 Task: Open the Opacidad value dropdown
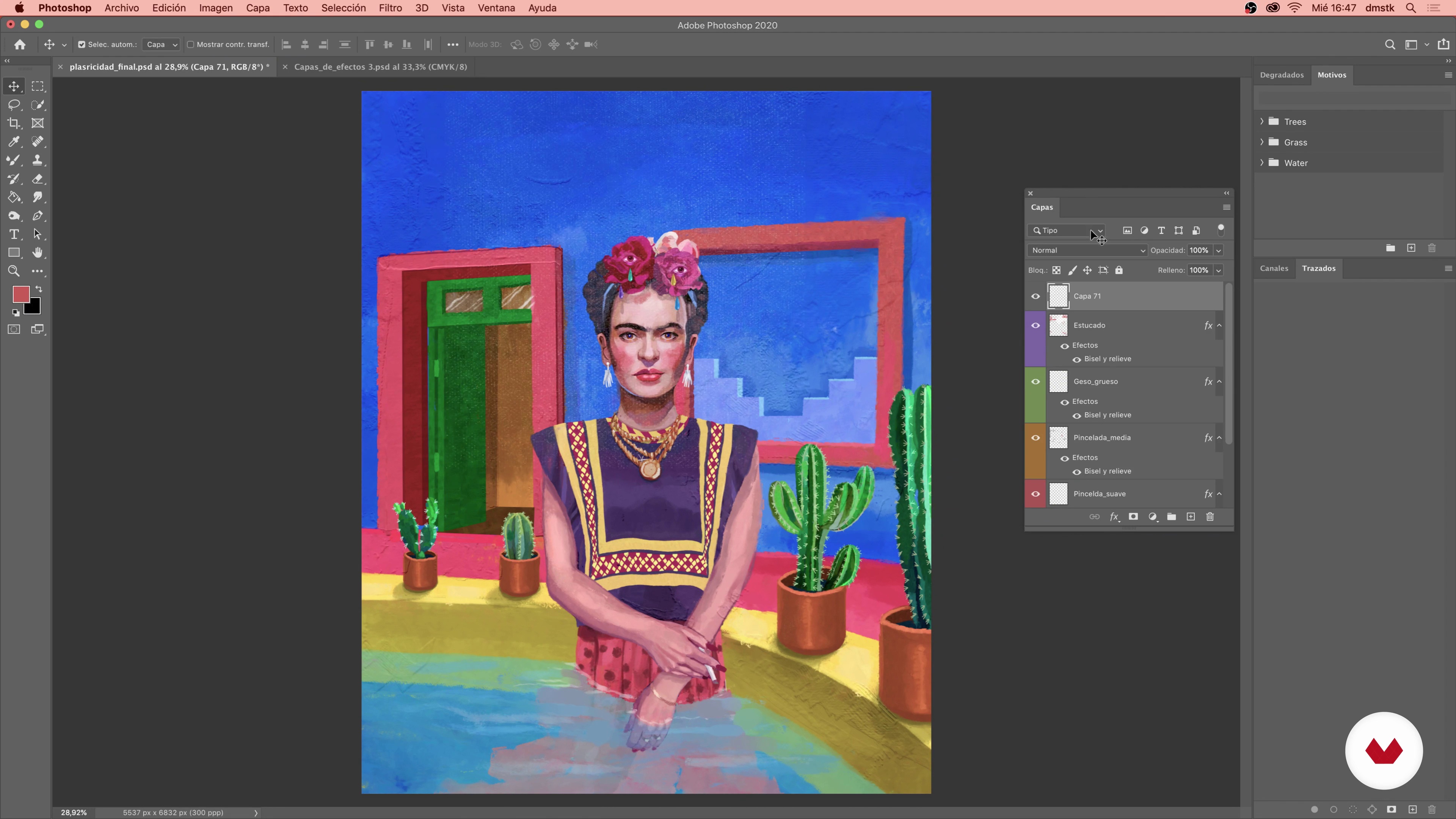coord(1219,250)
